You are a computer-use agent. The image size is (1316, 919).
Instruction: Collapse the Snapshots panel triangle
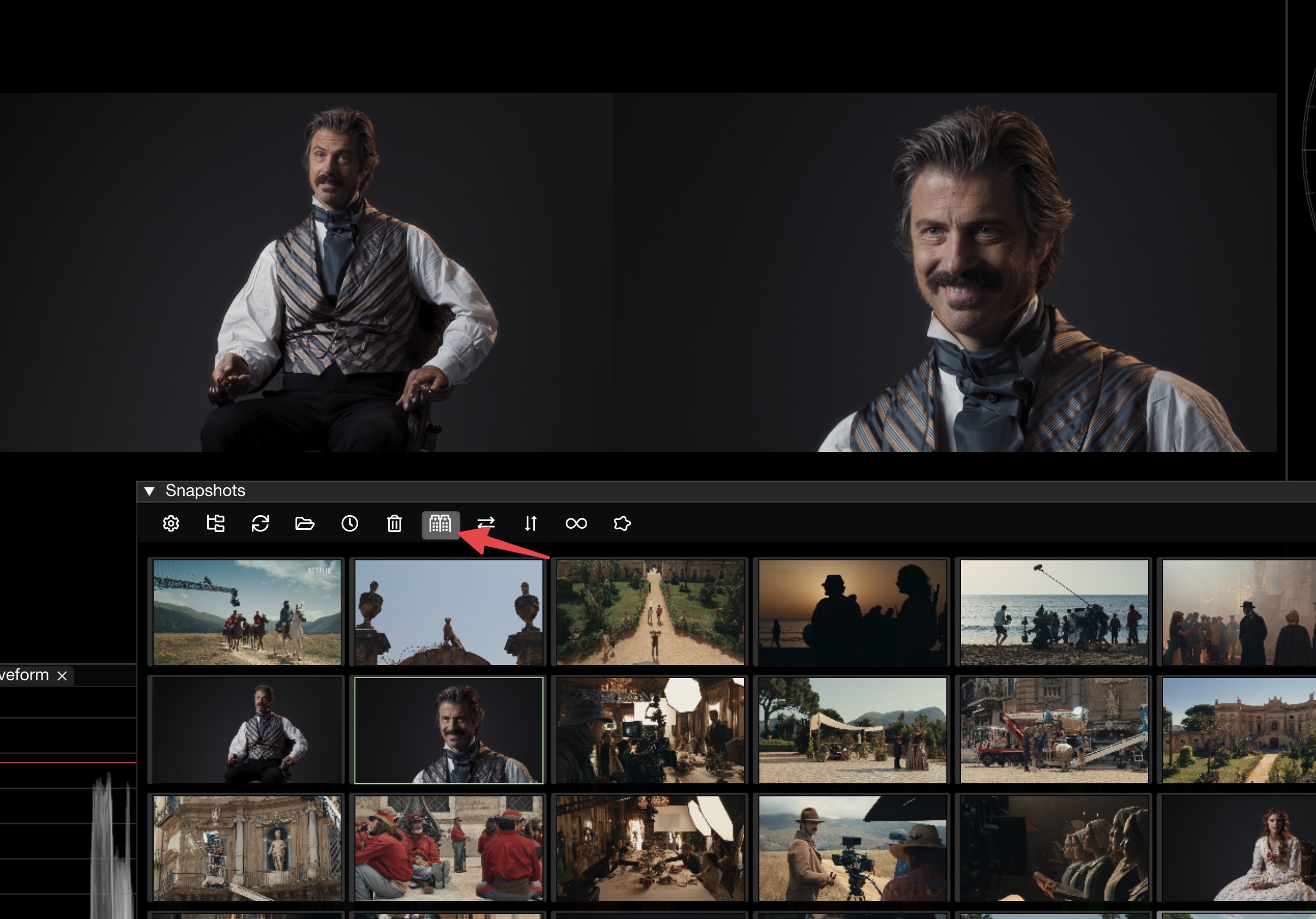(149, 491)
